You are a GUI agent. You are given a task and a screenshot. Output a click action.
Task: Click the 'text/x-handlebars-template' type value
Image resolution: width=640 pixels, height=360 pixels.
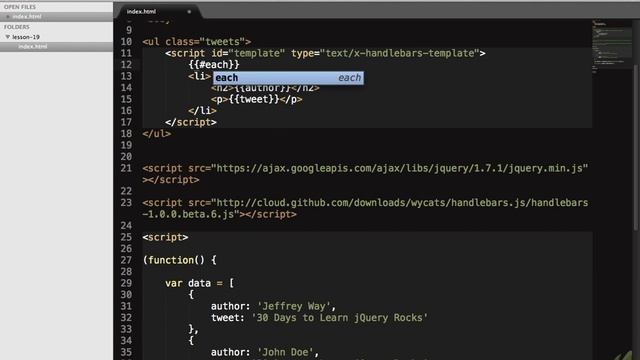click(399, 53)
